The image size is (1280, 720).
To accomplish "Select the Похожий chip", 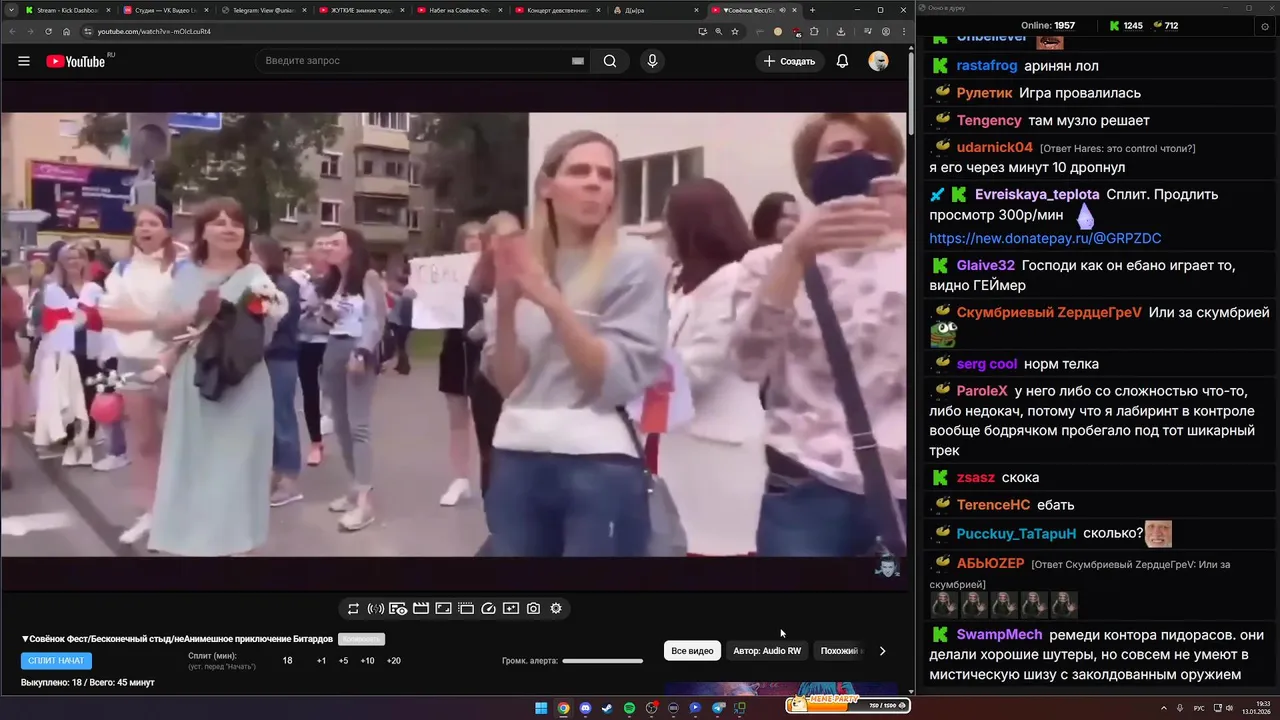I will [x=838, y=651].
